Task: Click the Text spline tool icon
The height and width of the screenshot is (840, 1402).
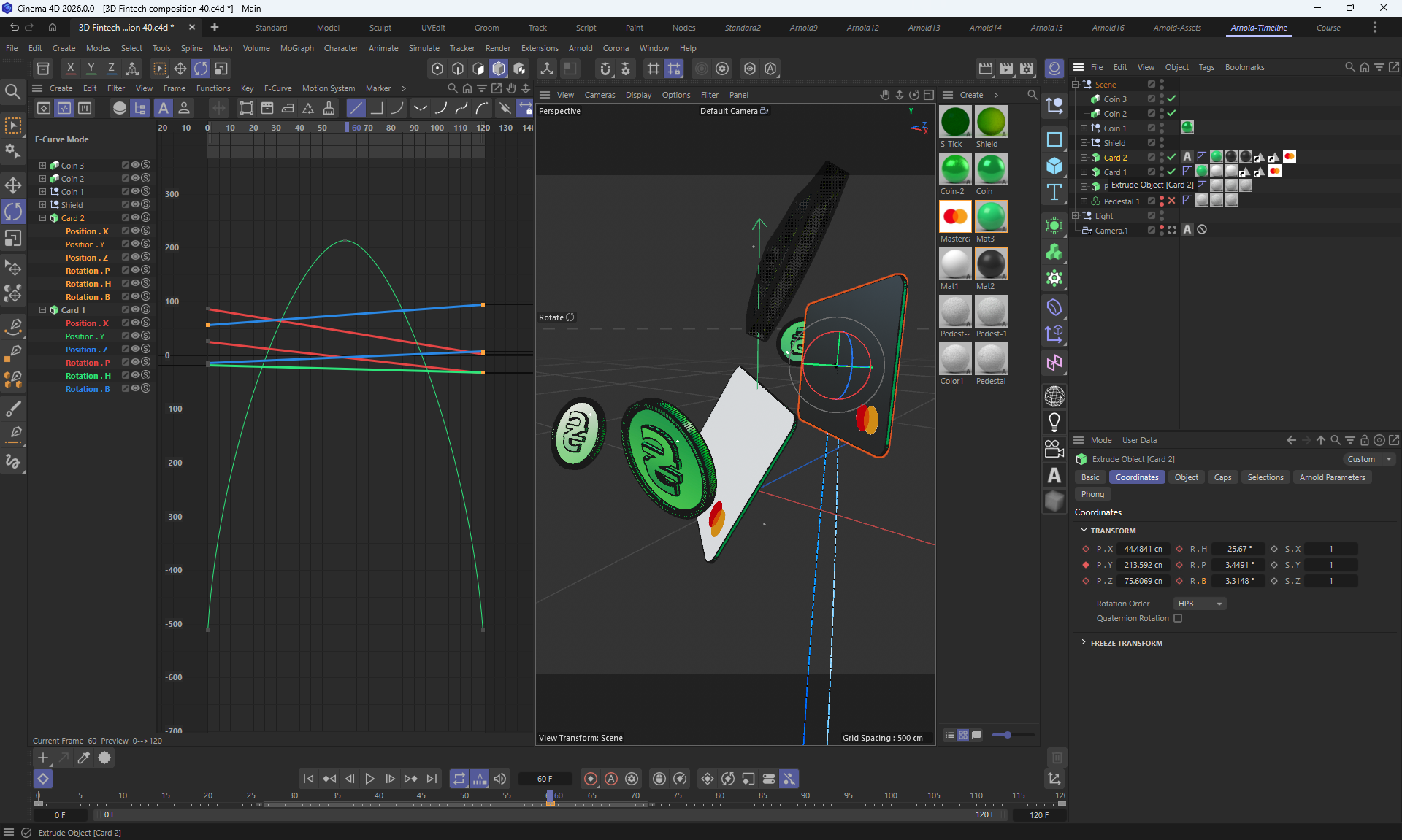Action: tap(1054, 193)
